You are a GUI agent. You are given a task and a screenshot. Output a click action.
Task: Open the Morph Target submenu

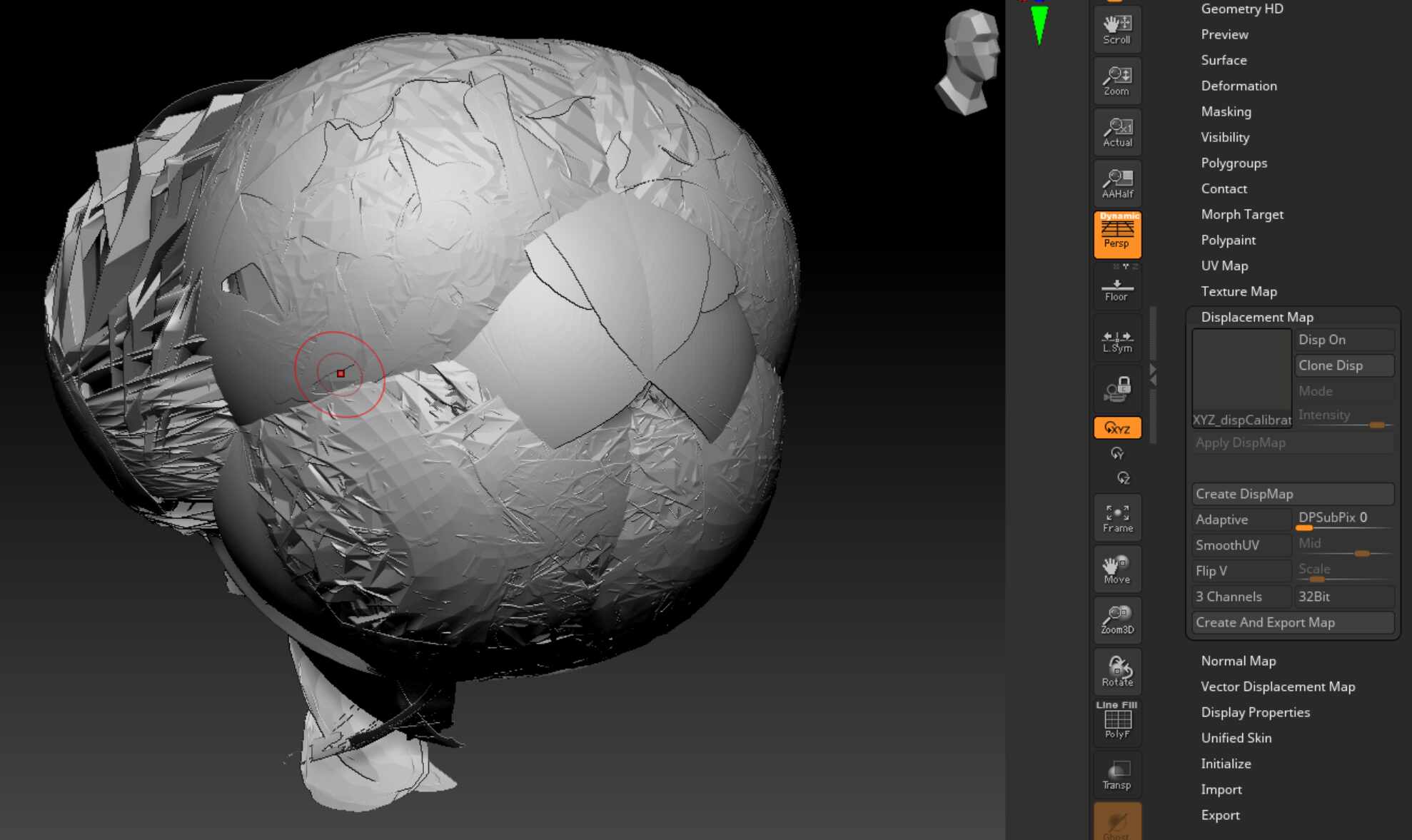point(1242,214)
